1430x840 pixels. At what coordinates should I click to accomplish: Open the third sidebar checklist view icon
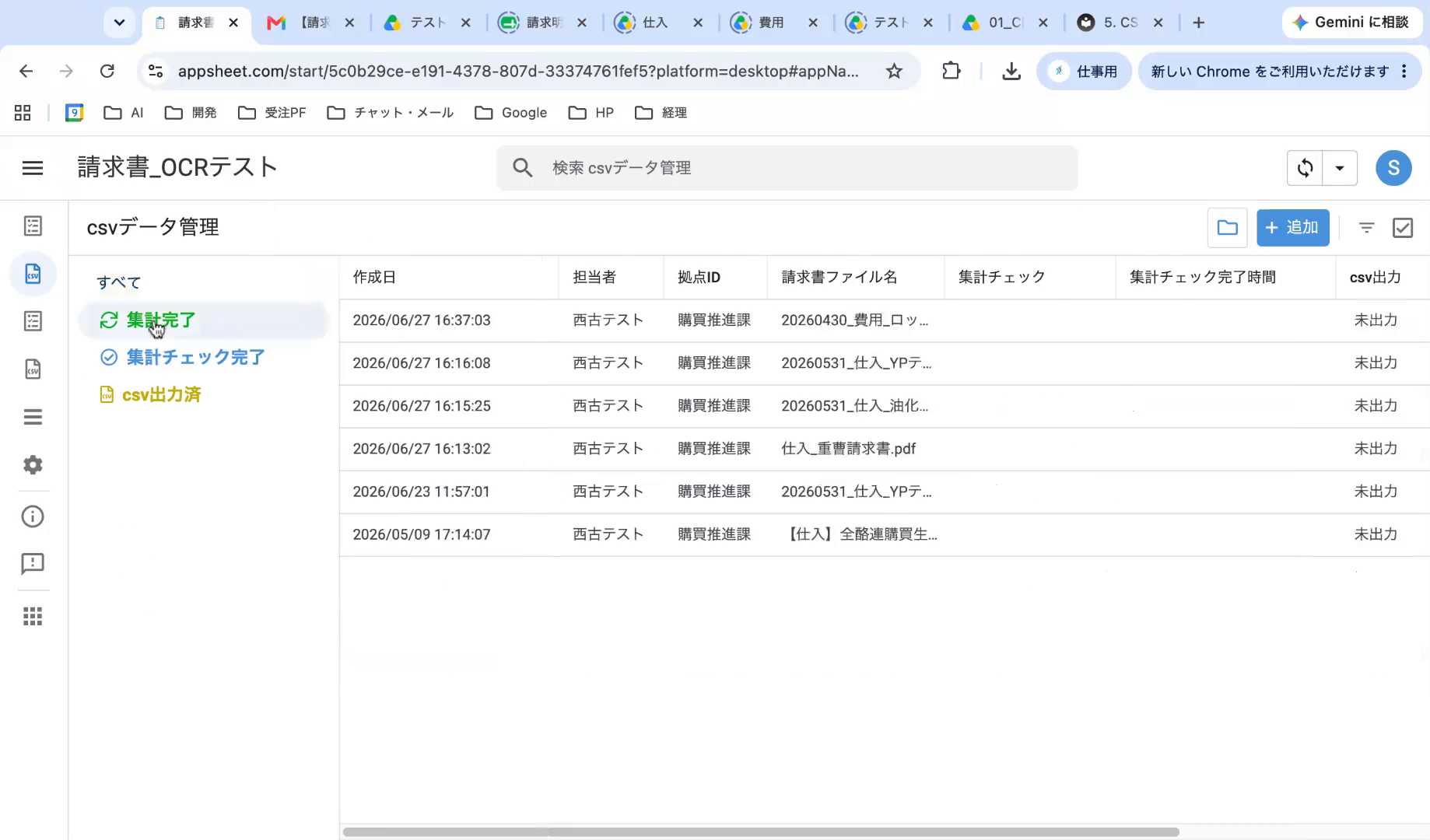[x=33, y=321]
